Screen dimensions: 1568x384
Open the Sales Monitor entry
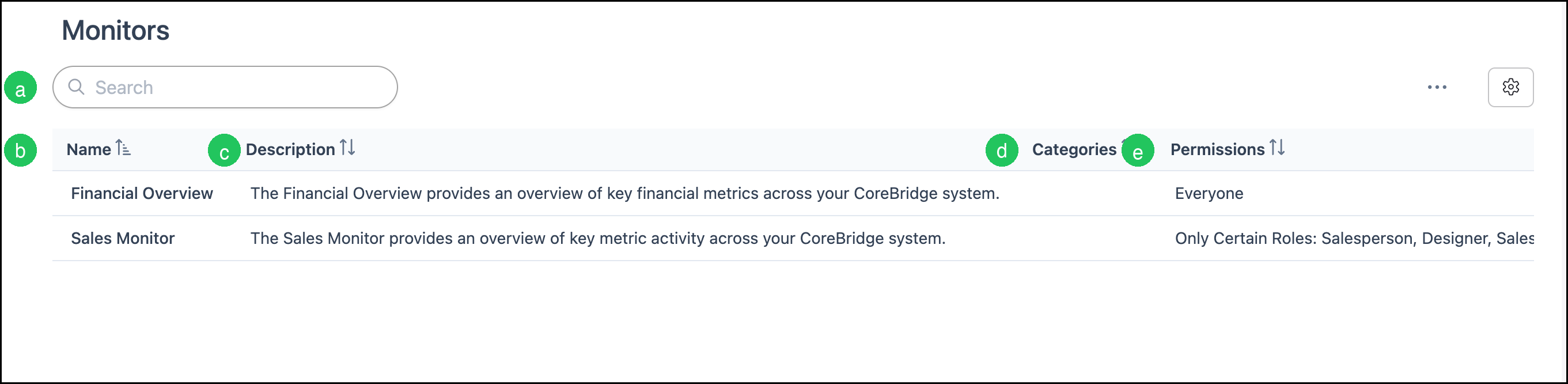pos(123,238)
